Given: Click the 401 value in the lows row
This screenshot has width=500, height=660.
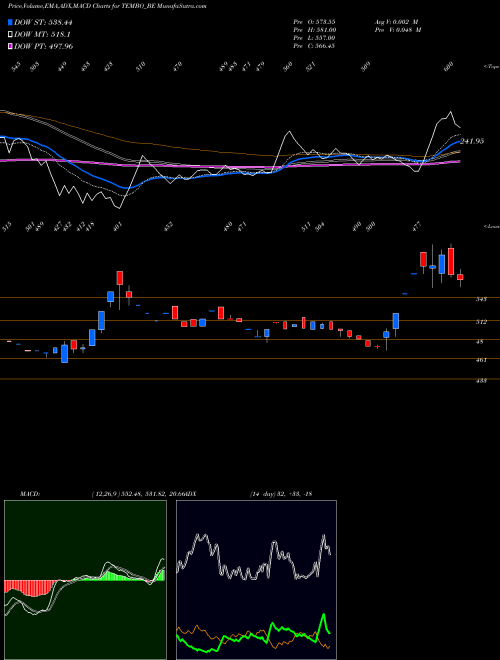Looking at the screenshot, I should pyautogui.click(x=120, y=227).
